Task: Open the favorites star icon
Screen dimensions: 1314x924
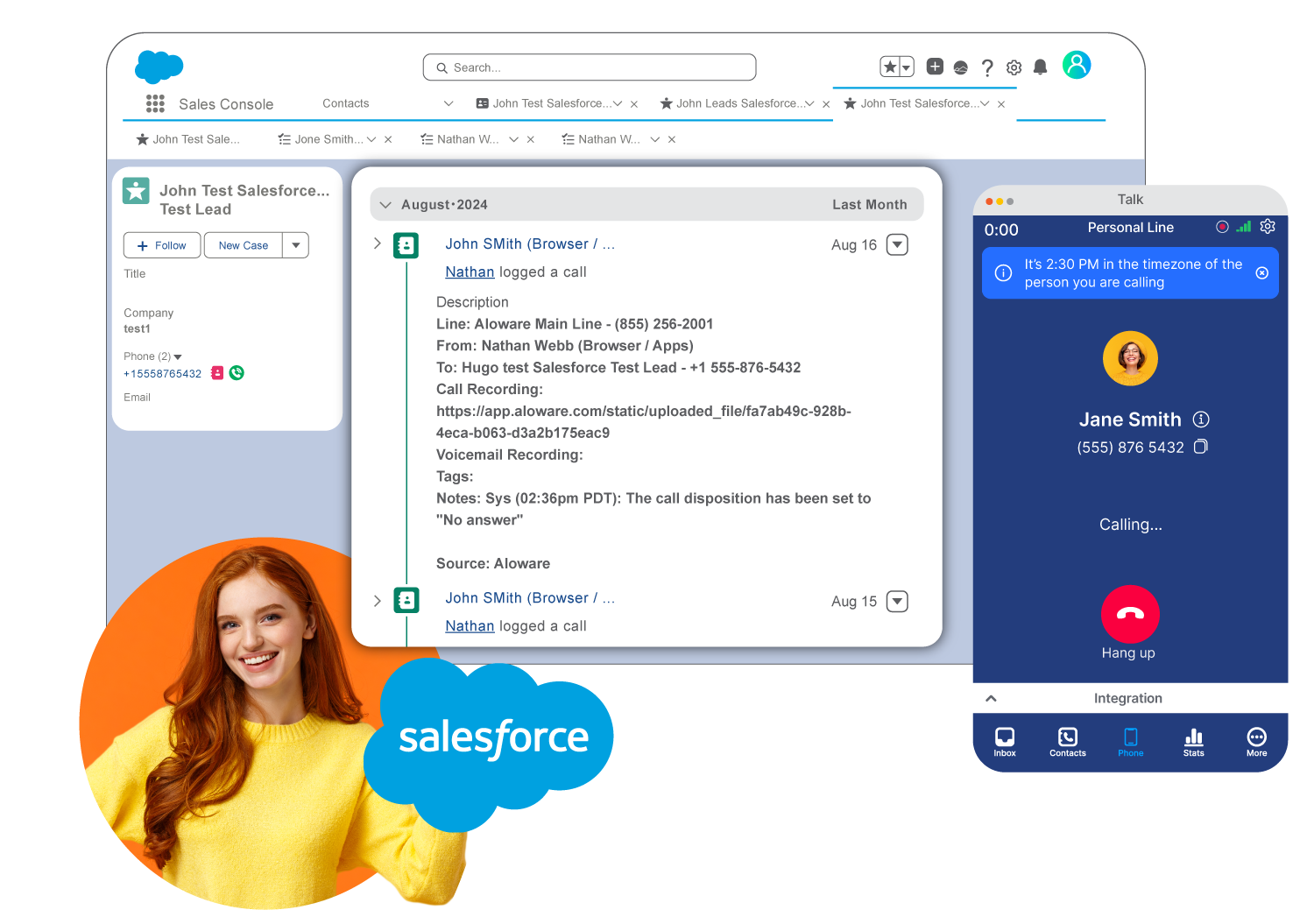Action: click(890, 67)
